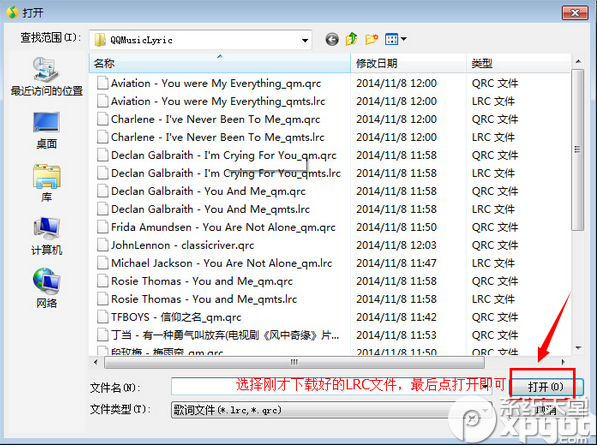Click the 2014/11/8 12:03 date cell

[x=396, y=245]
